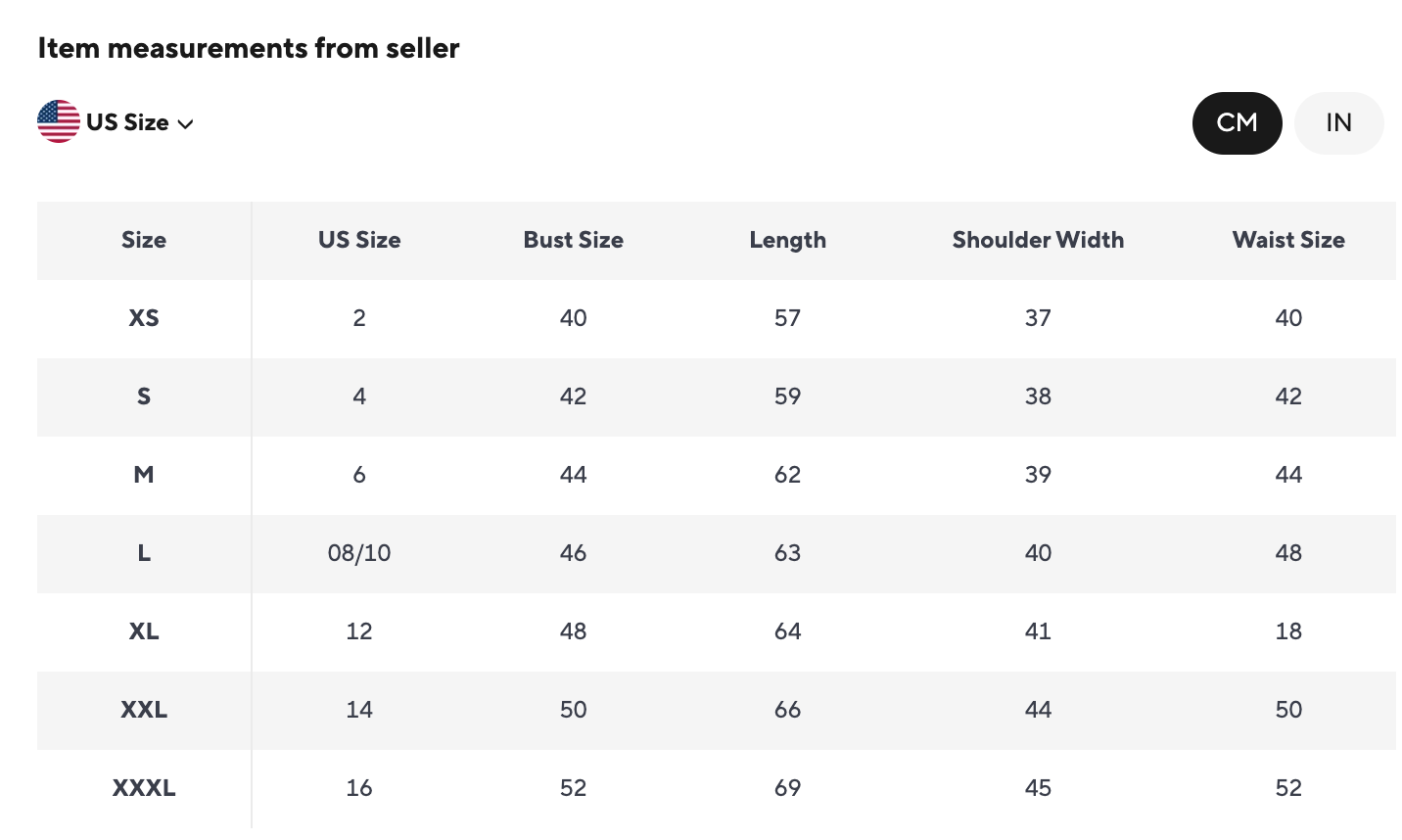This screenshot has width=1402, height=840.
Task: Click the US flag icon
Action: coord(59,122)
